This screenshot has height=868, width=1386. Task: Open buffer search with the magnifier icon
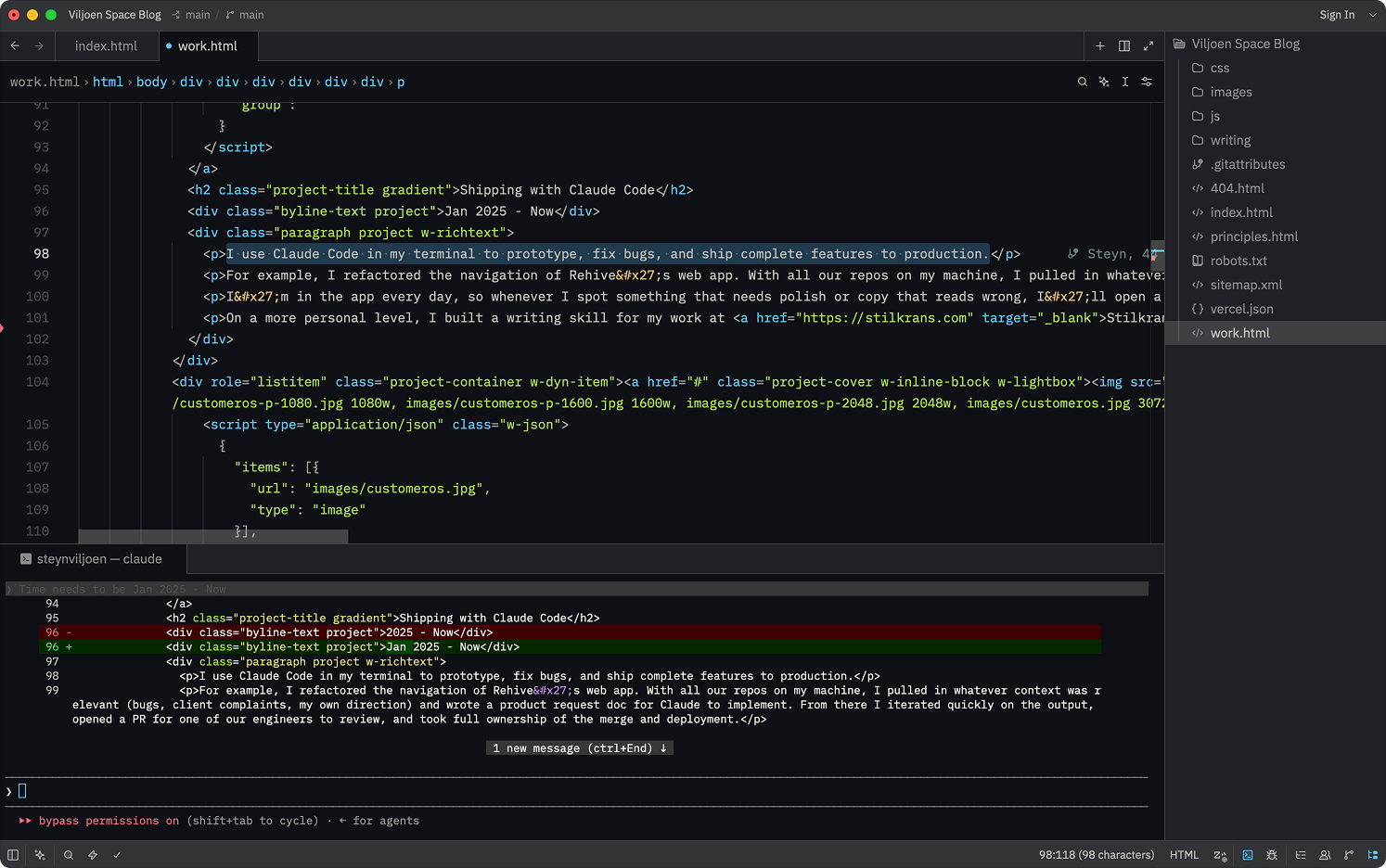(x=1083, y=82)
